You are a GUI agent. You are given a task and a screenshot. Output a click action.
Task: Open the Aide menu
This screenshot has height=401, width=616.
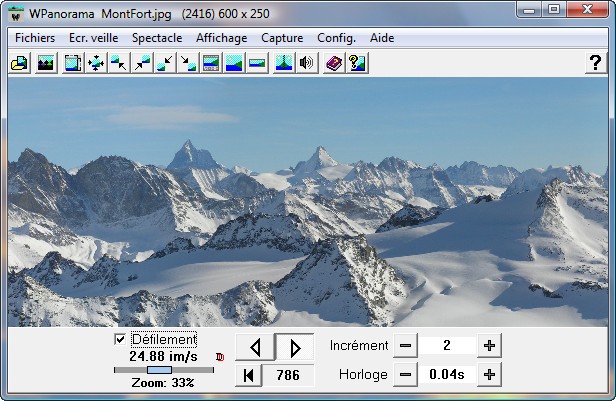[382, 38]
